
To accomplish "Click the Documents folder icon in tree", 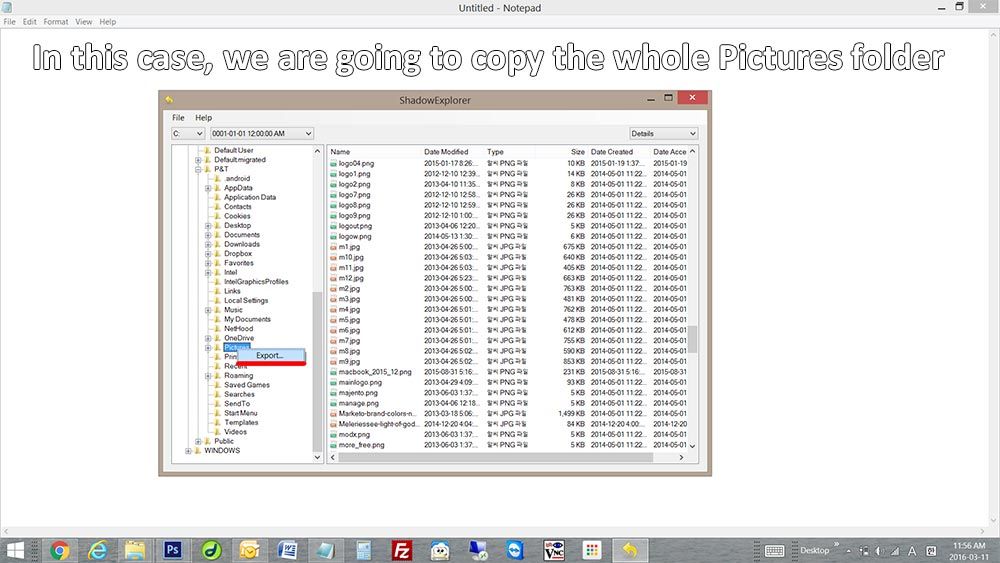I will [217, 235].
